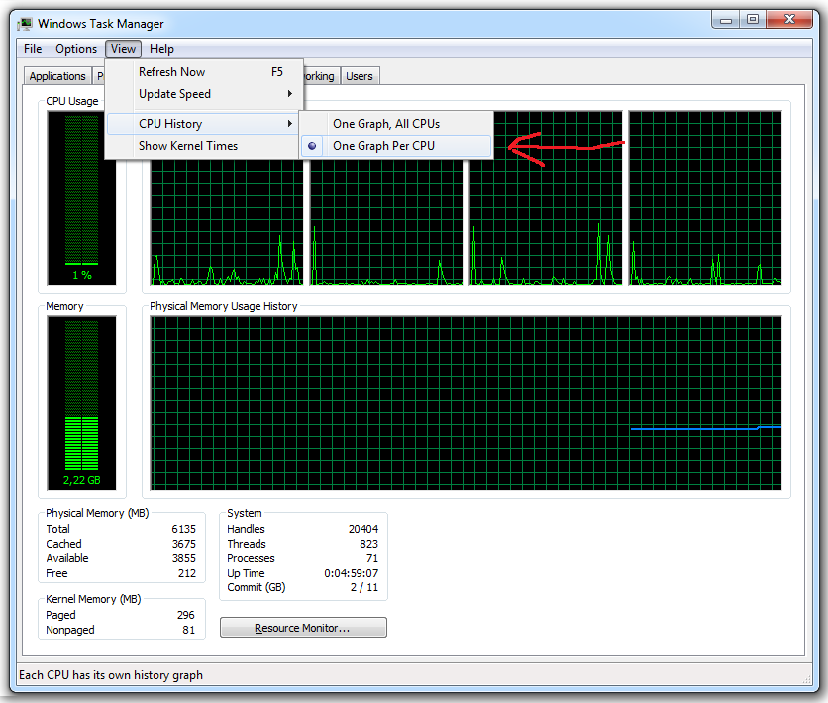Close the open View menu

point(123,49)
